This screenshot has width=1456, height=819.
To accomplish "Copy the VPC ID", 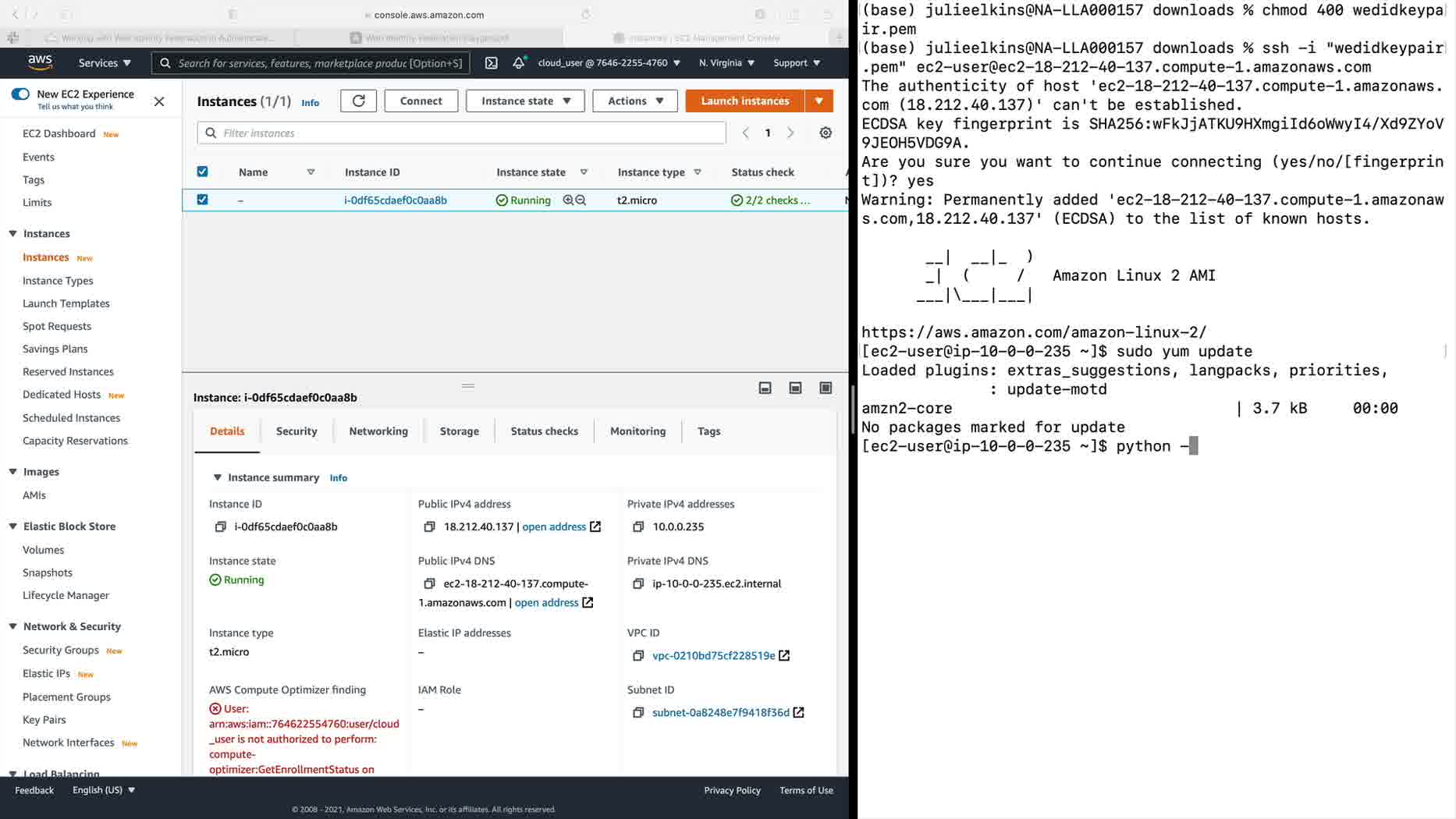I will [x=638, y=655].
